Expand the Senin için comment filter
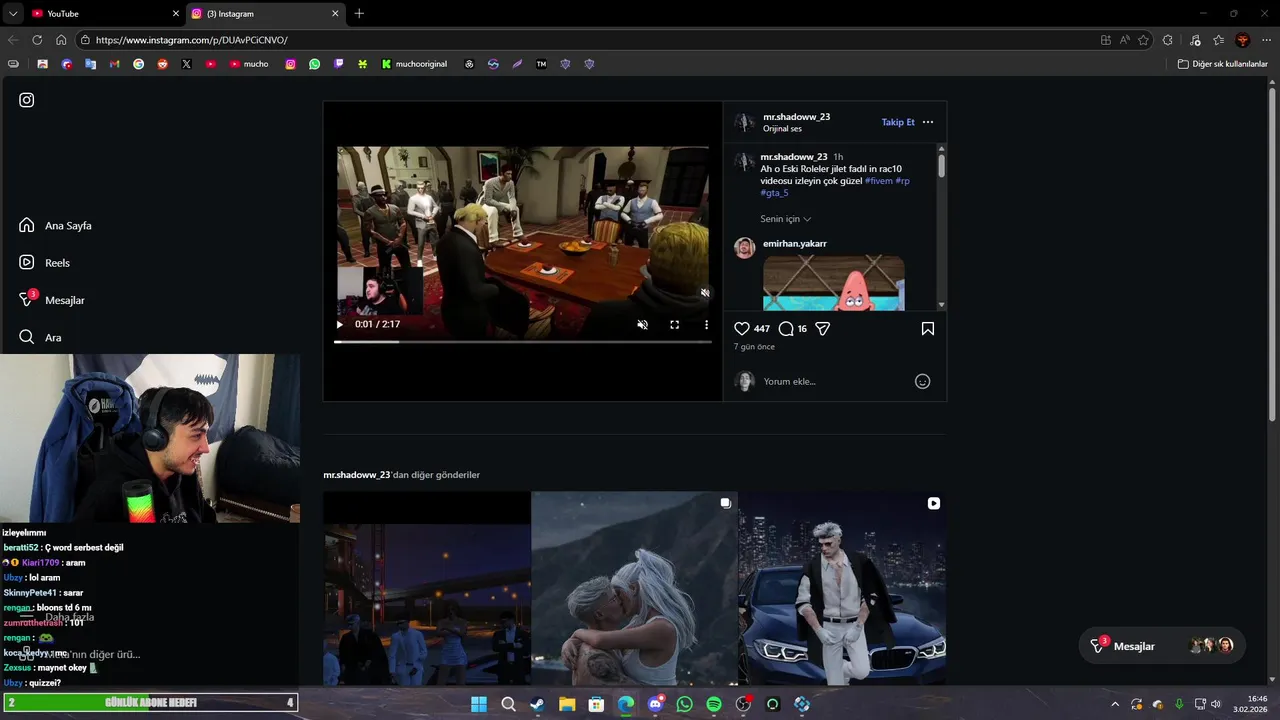Viewport: 1280px width, 720px height. pyautogui.click(x=786, y=219)
